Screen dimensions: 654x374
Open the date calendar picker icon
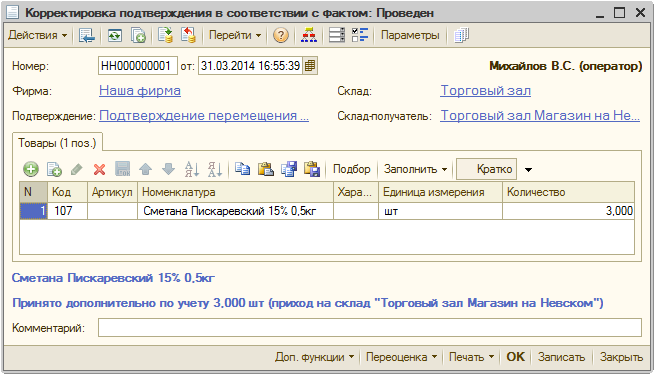(310, 65)
